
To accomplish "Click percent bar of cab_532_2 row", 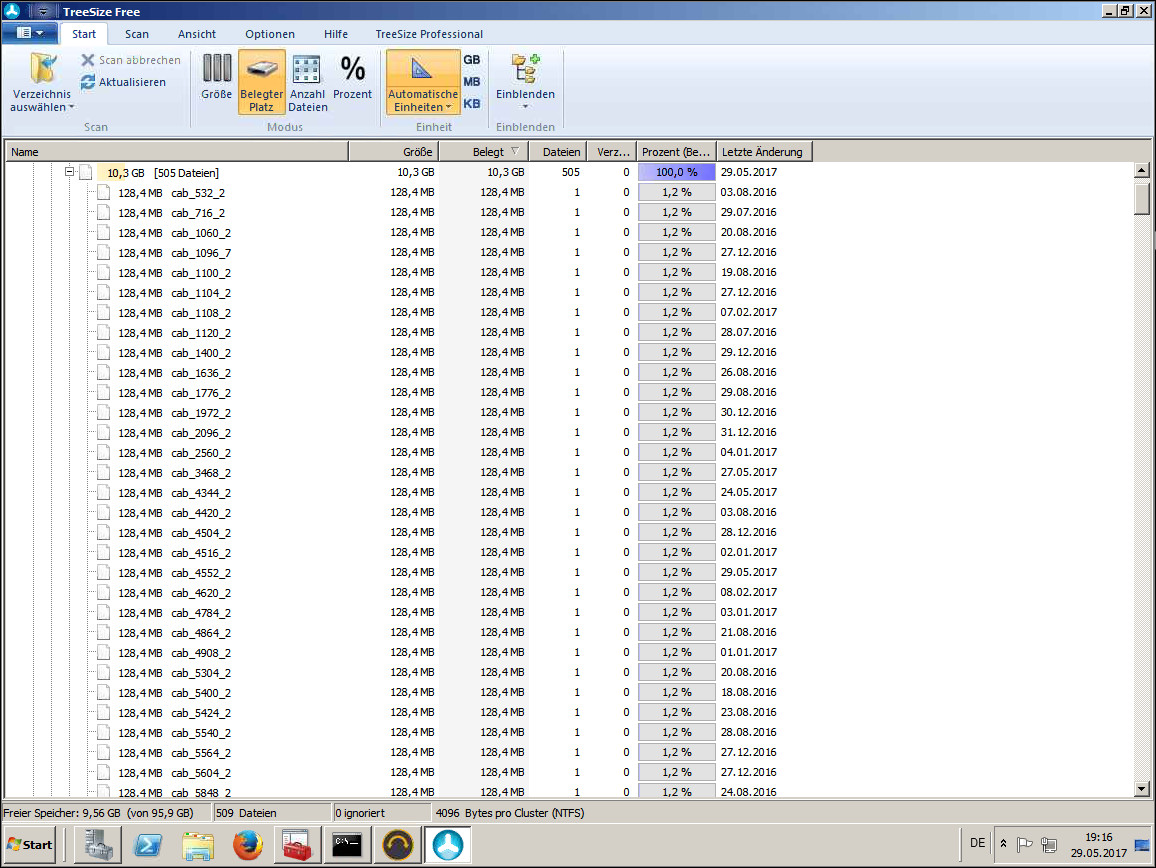I will tap(677, 192).
